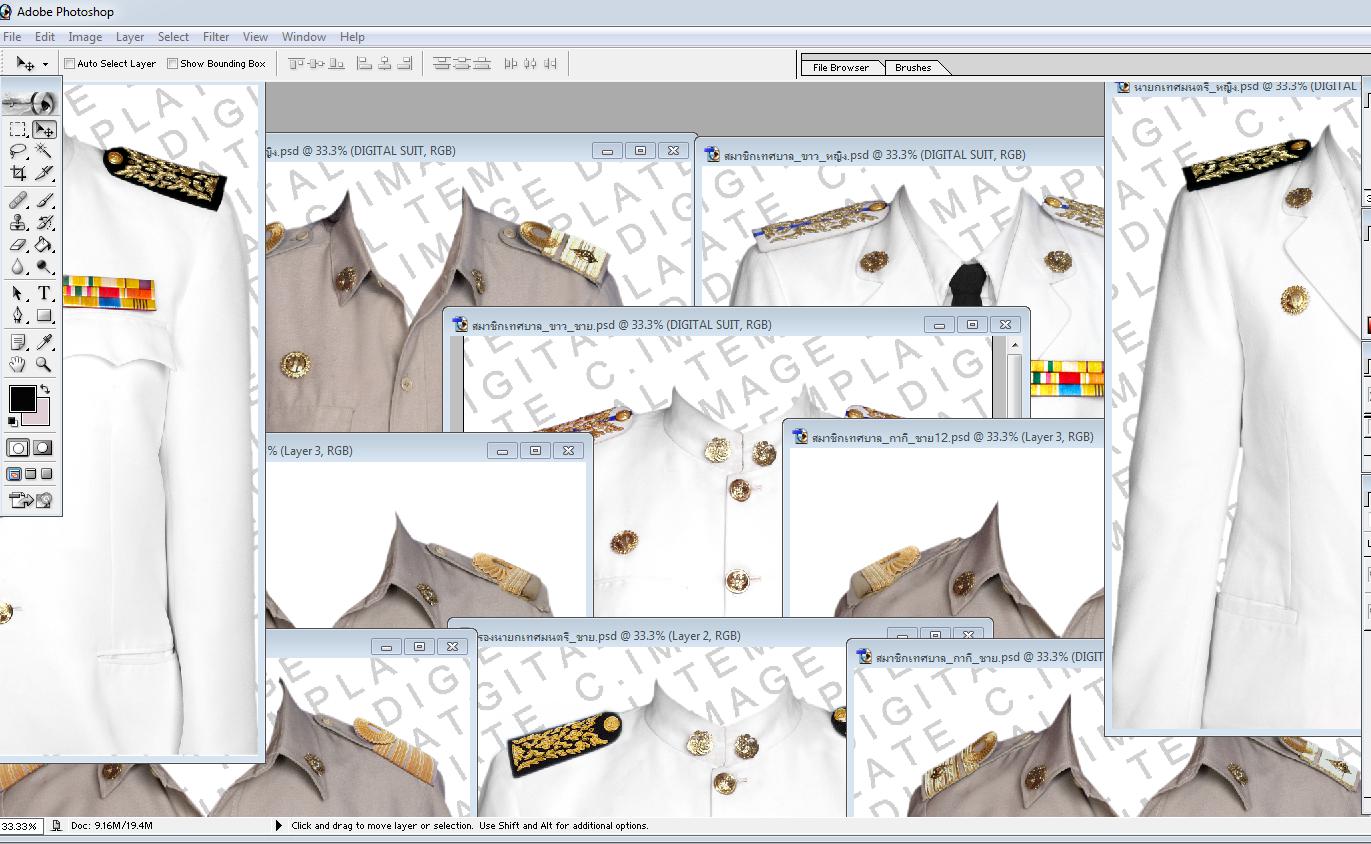Screen dimensions: 1371x844
Task: Enable the Show Bounding Box checkbox
Action: coord(173,64)
